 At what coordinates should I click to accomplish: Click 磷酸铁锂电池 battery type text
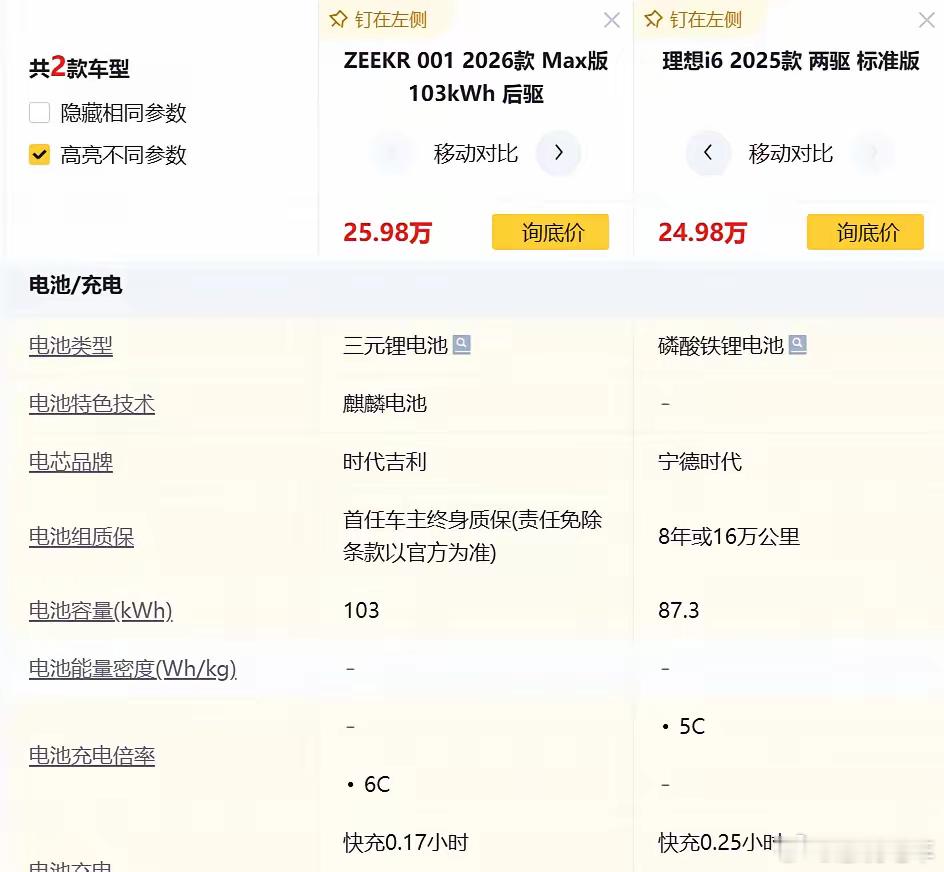coord(721,346)
